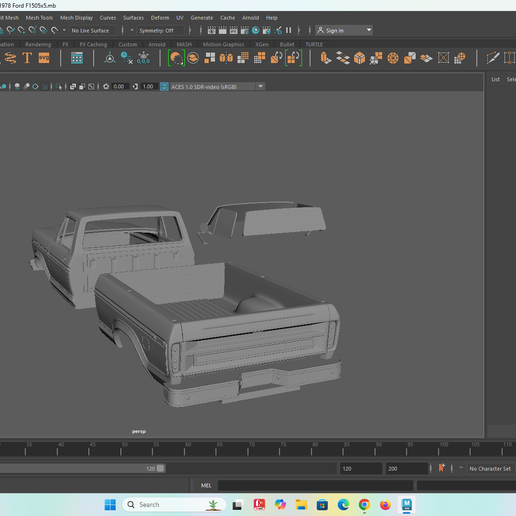Expand the Sign In dropdown arrow
The height and width of the screenshot is (516, 516).
pyautogui.click(x=369, y=30)
